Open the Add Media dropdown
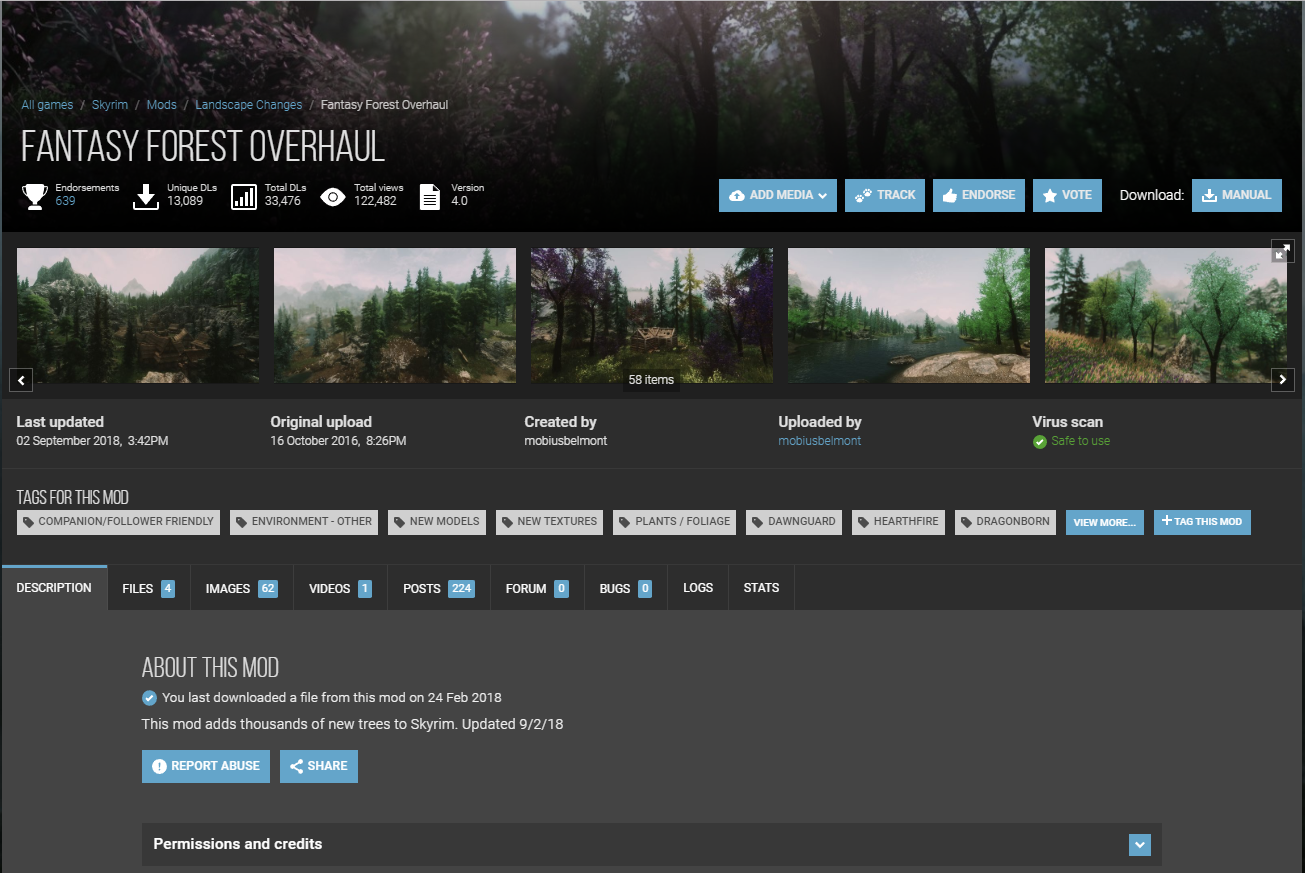The height and width of the screenshot is (873, 1305). [x=778, y=196]
